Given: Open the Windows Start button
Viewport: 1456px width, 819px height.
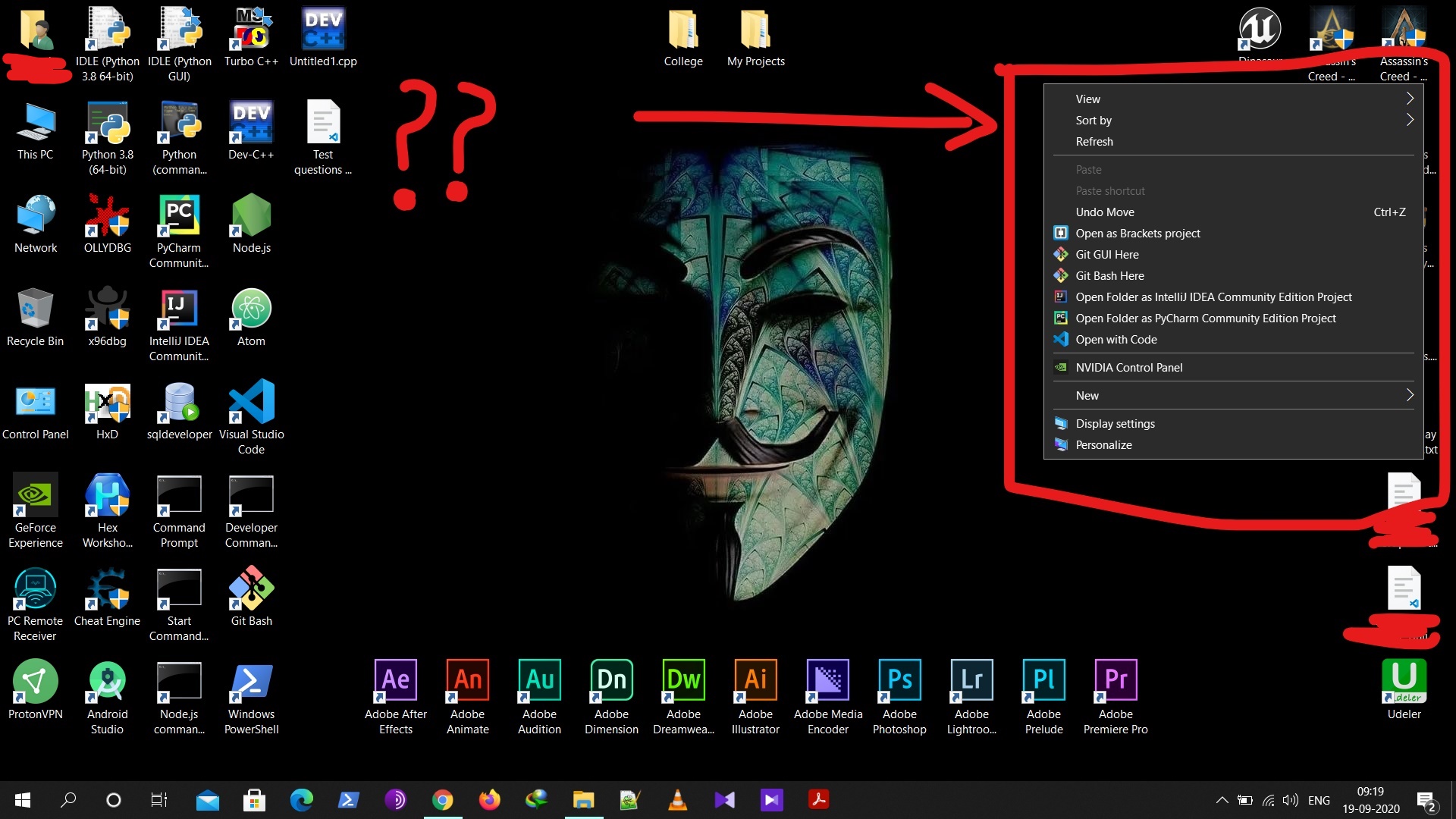Looking at the screenshot, I should [x=23, y=800].
